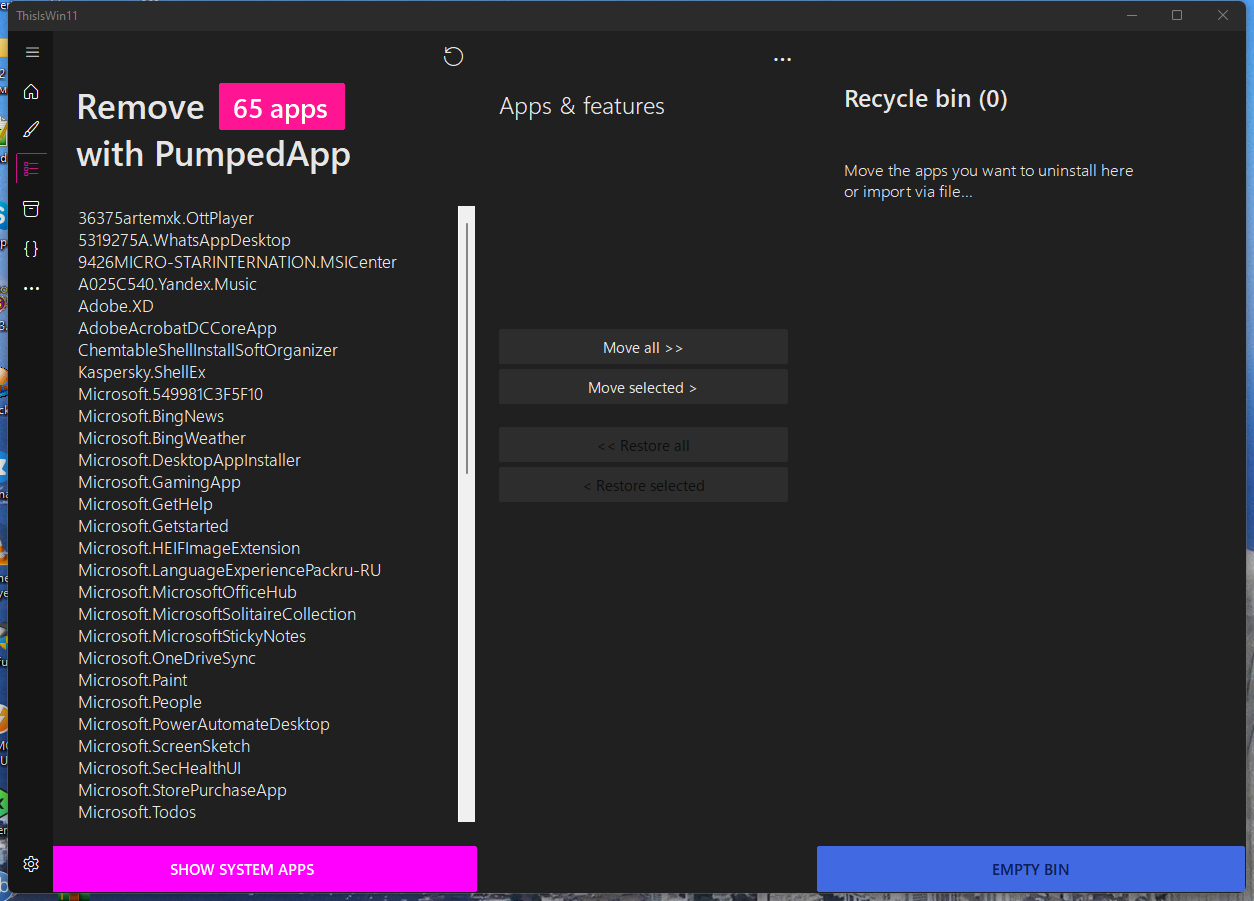Click the sidebar three-dots more icon
Screen dimensions: 1254x901
tap(32, 289)
